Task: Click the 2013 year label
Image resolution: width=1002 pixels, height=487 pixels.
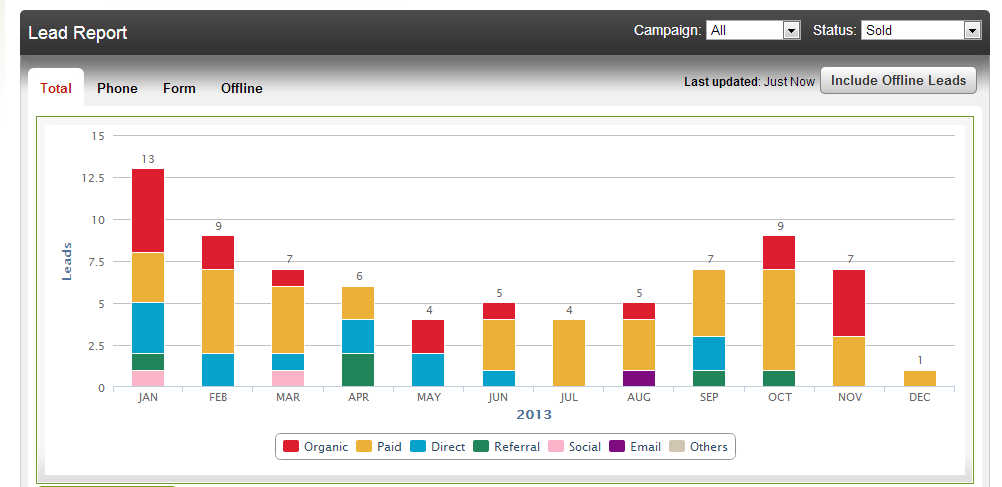Action: 534,415
